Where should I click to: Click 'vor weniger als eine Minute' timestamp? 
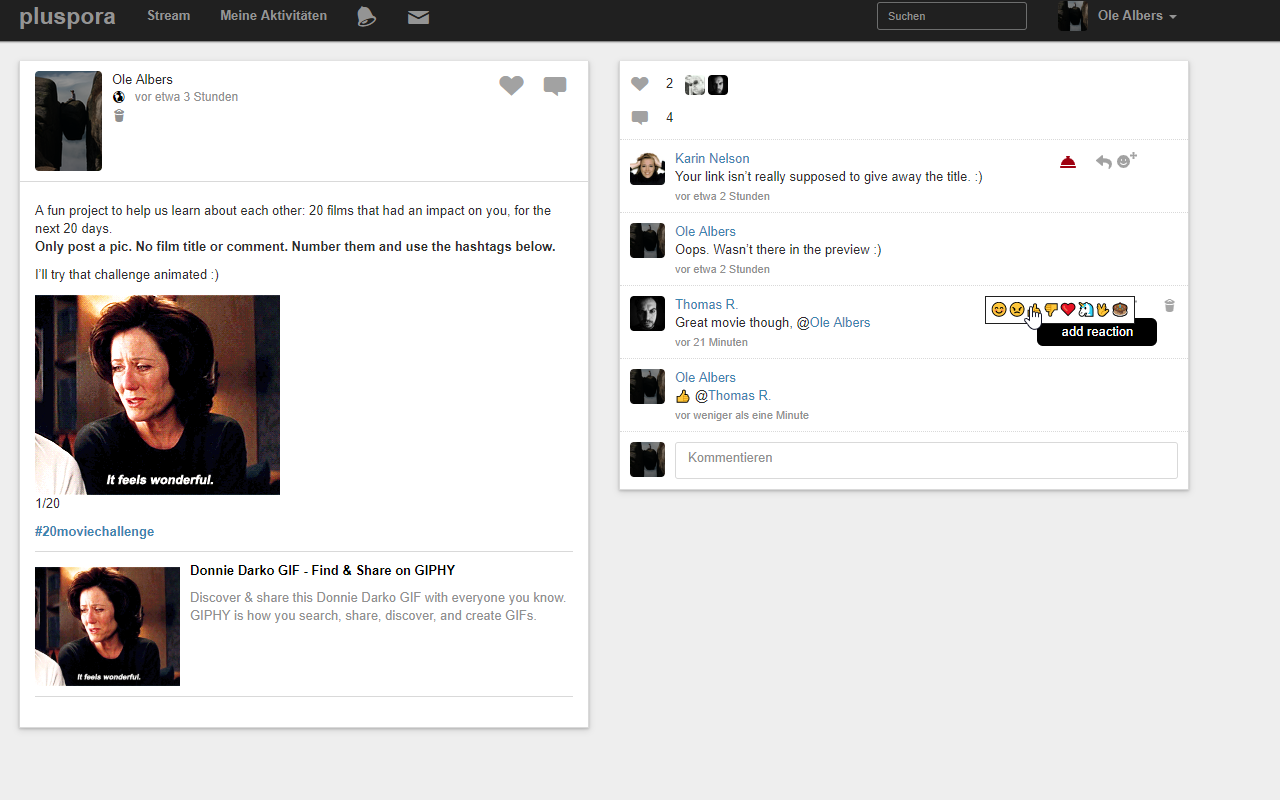742,416
